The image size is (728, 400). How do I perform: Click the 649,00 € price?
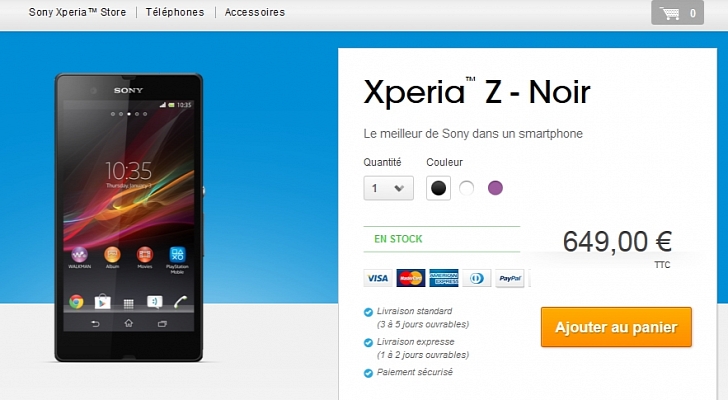tap(617, 241)
